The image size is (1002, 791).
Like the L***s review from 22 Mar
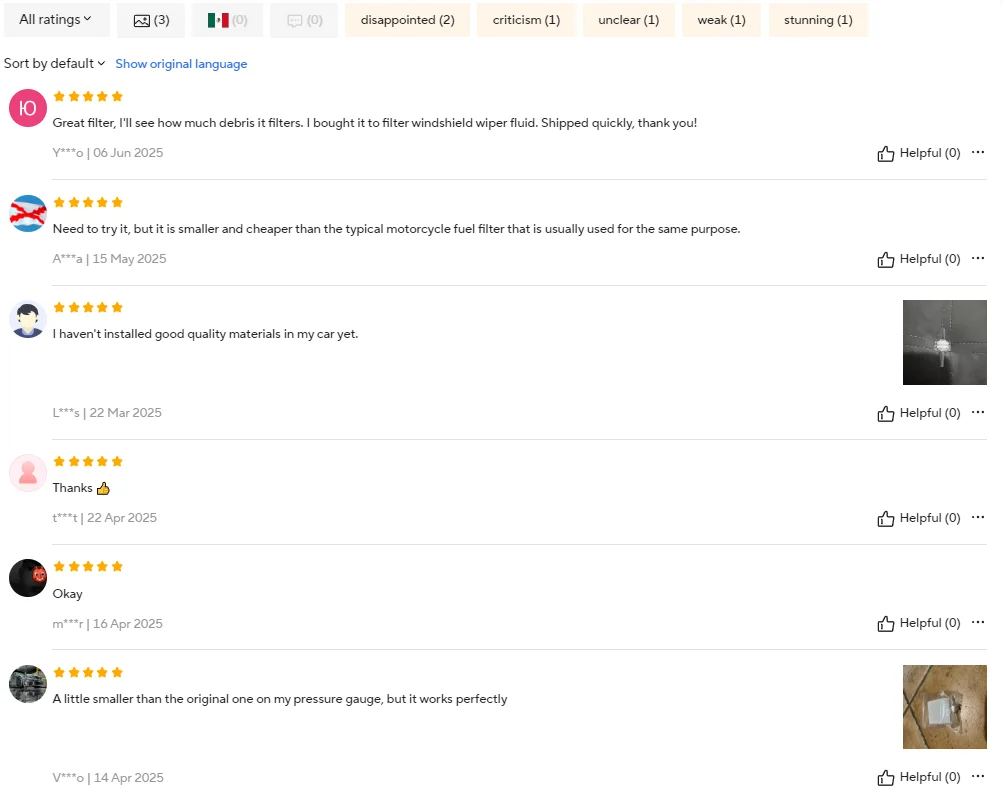918,413
